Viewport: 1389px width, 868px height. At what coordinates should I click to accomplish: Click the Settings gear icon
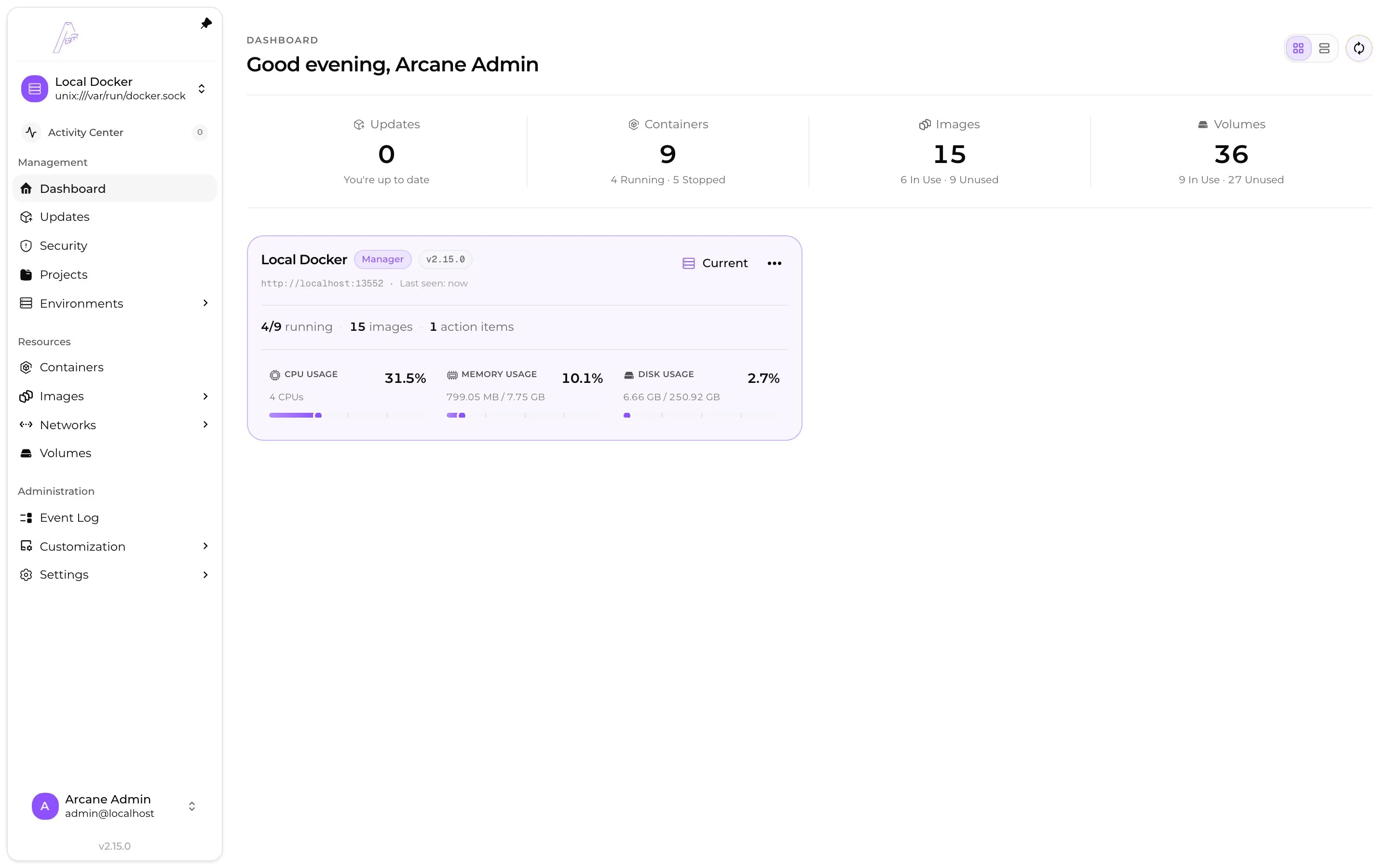click(26, 575)
